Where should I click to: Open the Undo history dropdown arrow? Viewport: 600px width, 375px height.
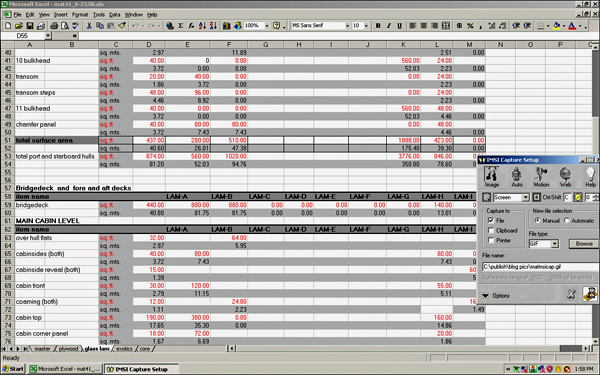(143, 26)
